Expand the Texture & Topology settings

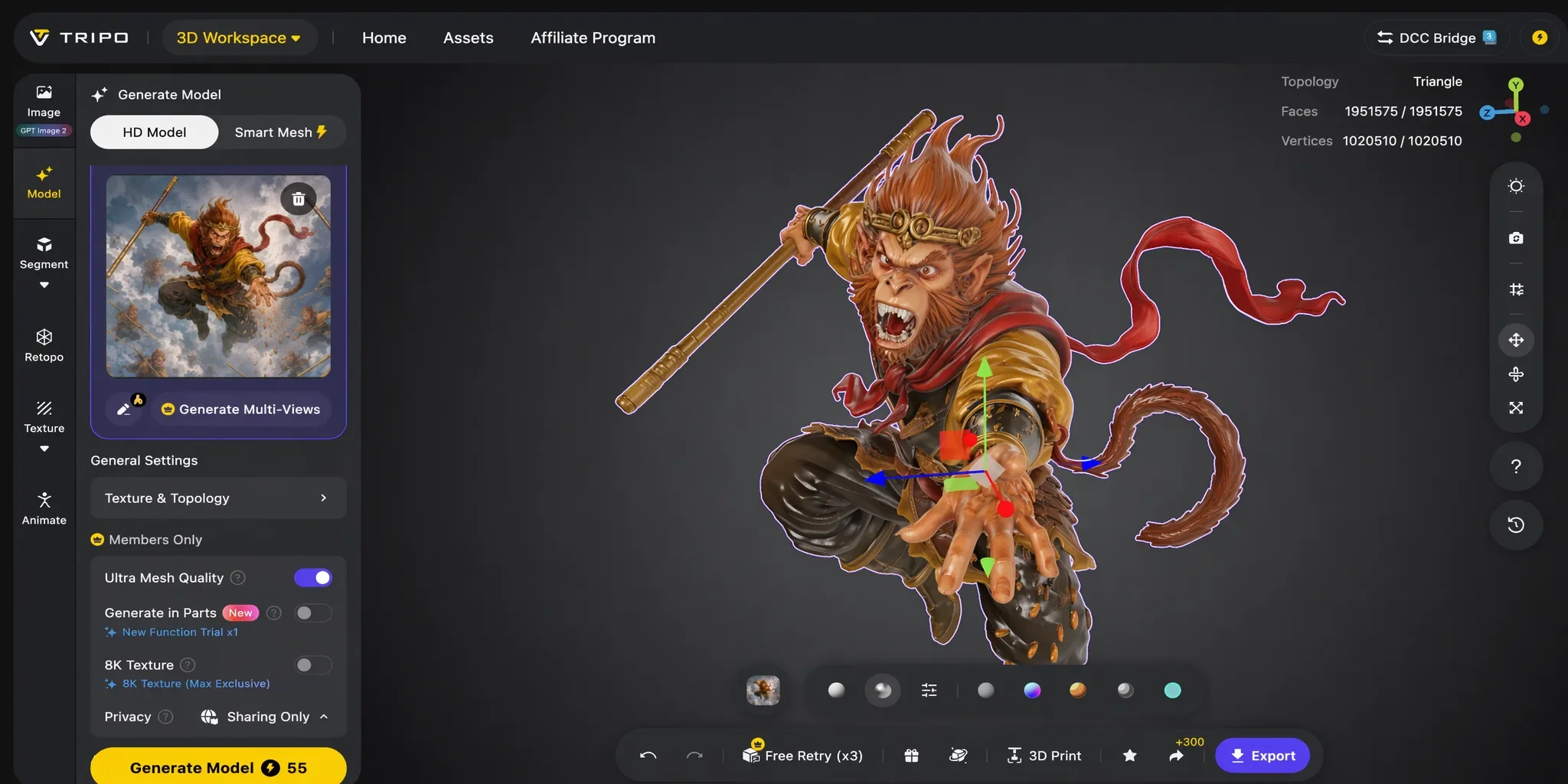click(x=218, y=498)
